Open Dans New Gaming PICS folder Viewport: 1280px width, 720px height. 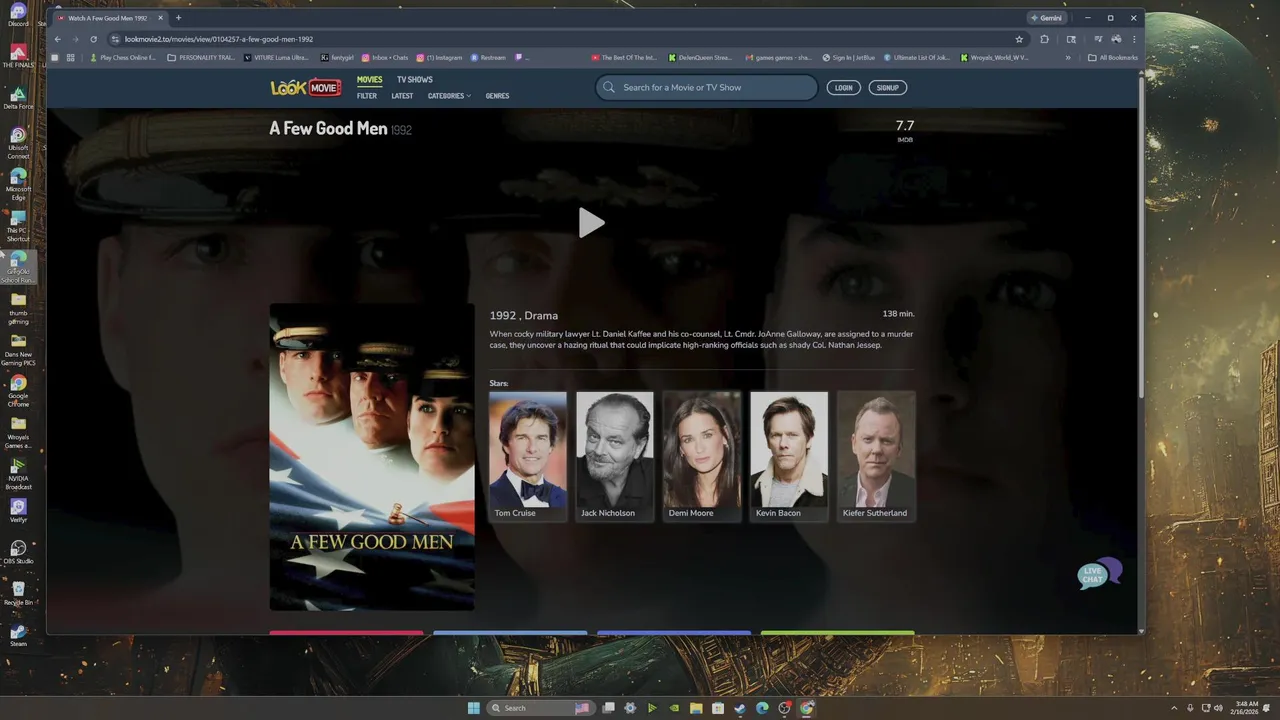pos(18,350)
